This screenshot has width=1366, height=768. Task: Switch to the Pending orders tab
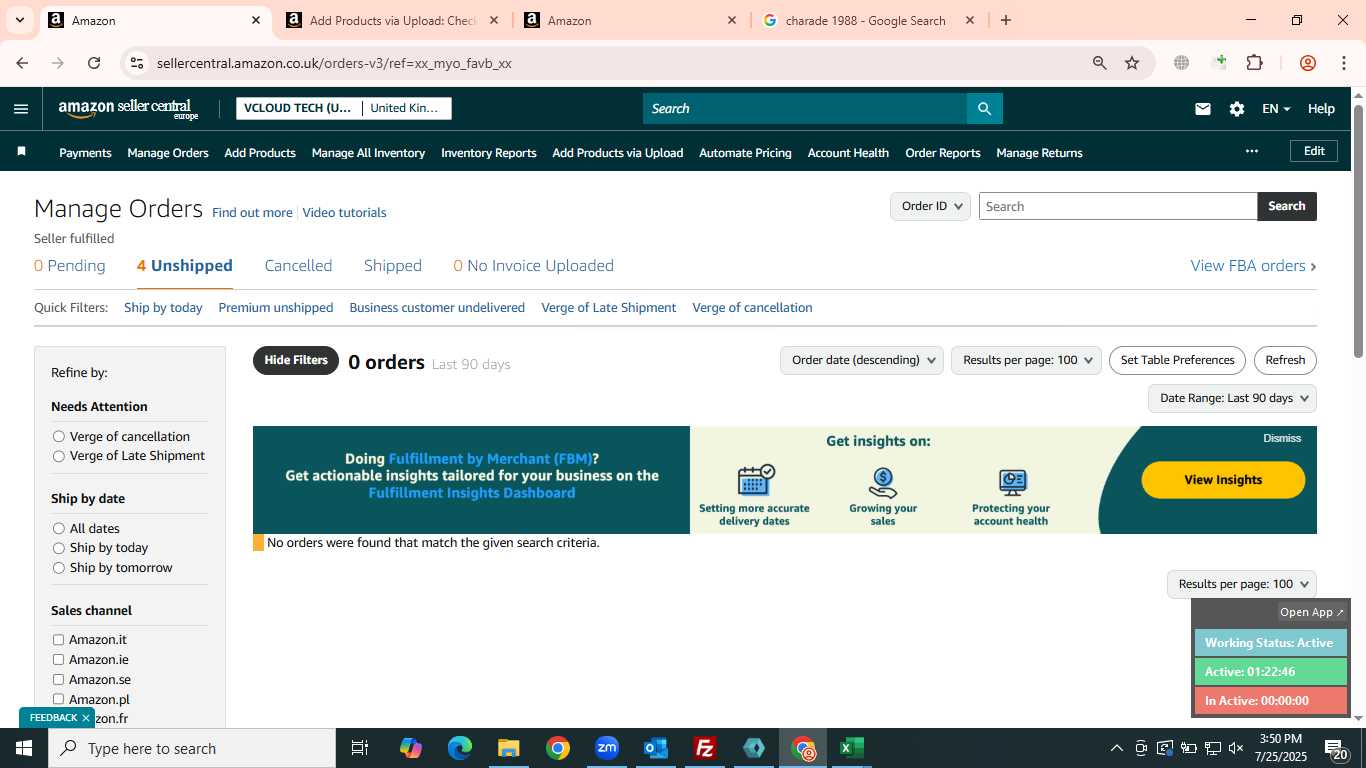[70, 265]
